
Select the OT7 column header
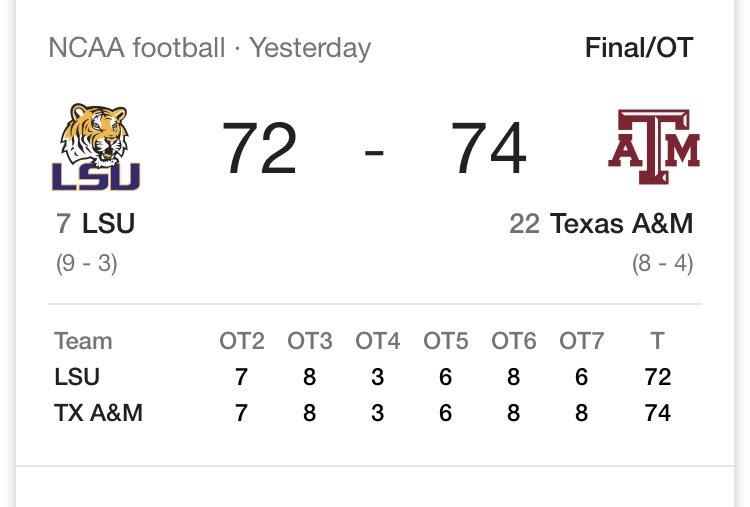581,341
